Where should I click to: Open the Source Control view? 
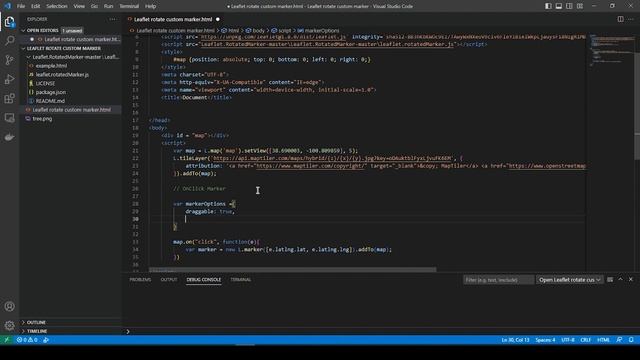click(9, 60)
